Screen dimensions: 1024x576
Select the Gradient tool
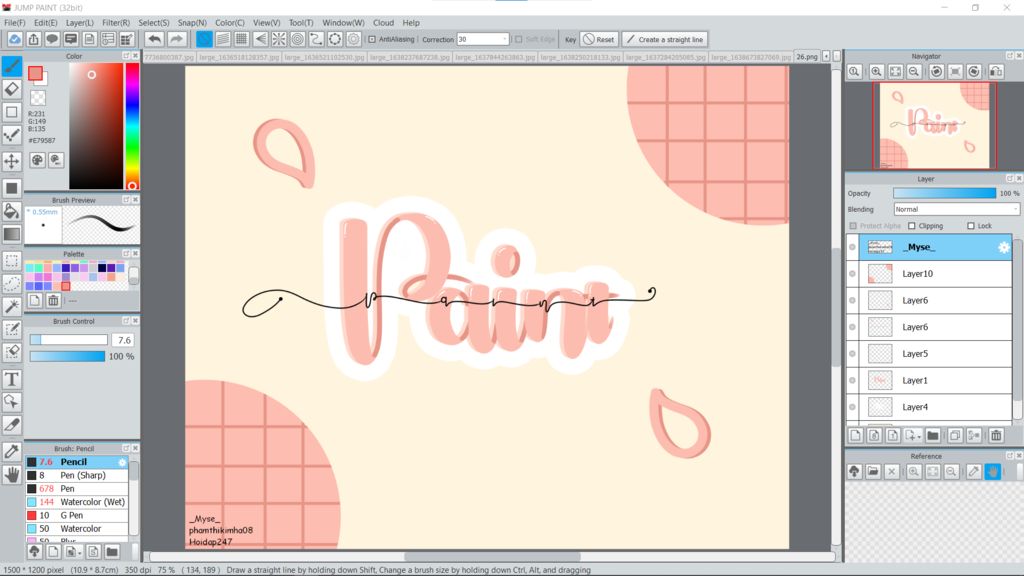(12, 234)
